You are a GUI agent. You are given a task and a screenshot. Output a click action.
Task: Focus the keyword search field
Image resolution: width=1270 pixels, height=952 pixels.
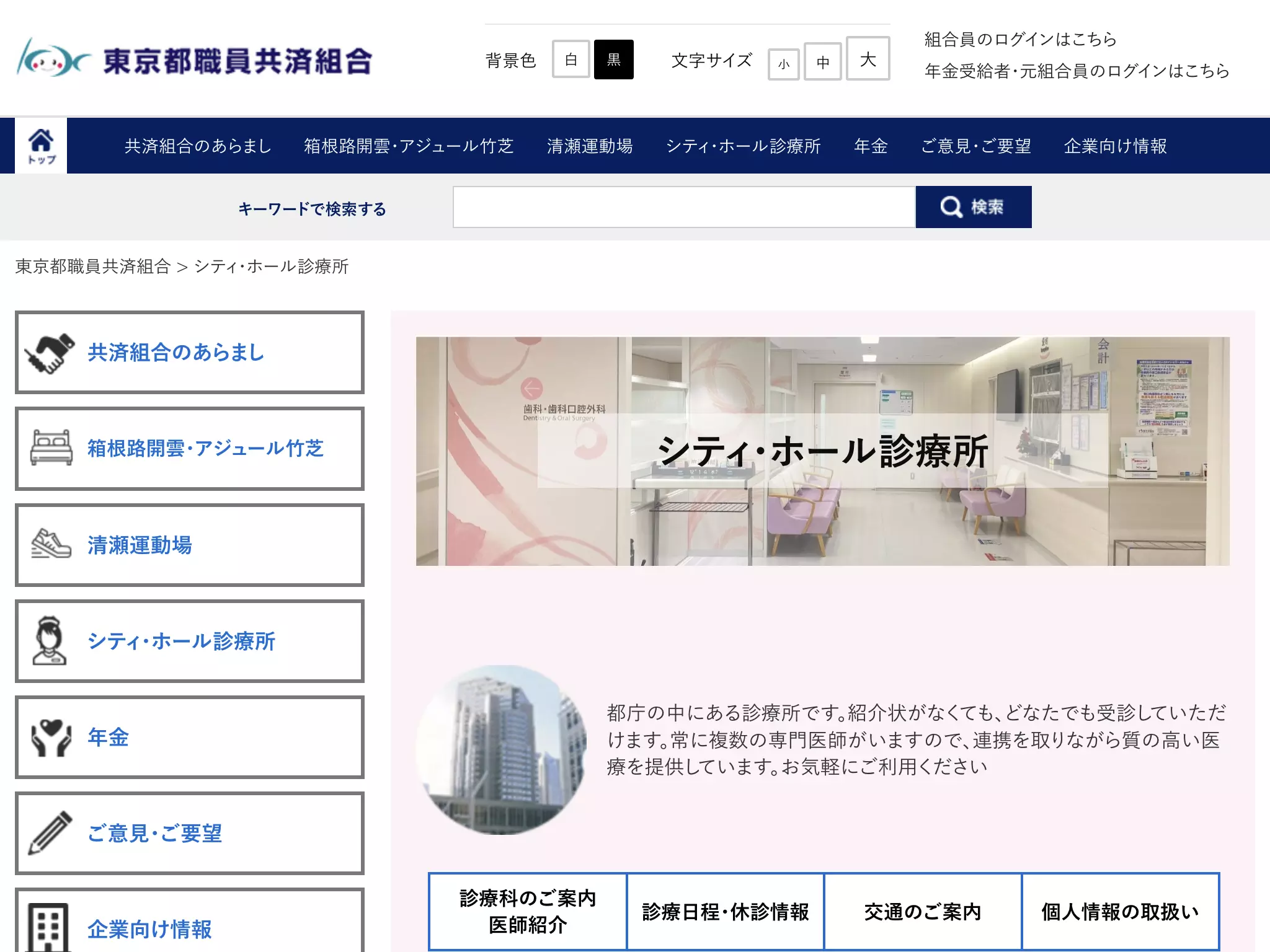pos(684,207)
